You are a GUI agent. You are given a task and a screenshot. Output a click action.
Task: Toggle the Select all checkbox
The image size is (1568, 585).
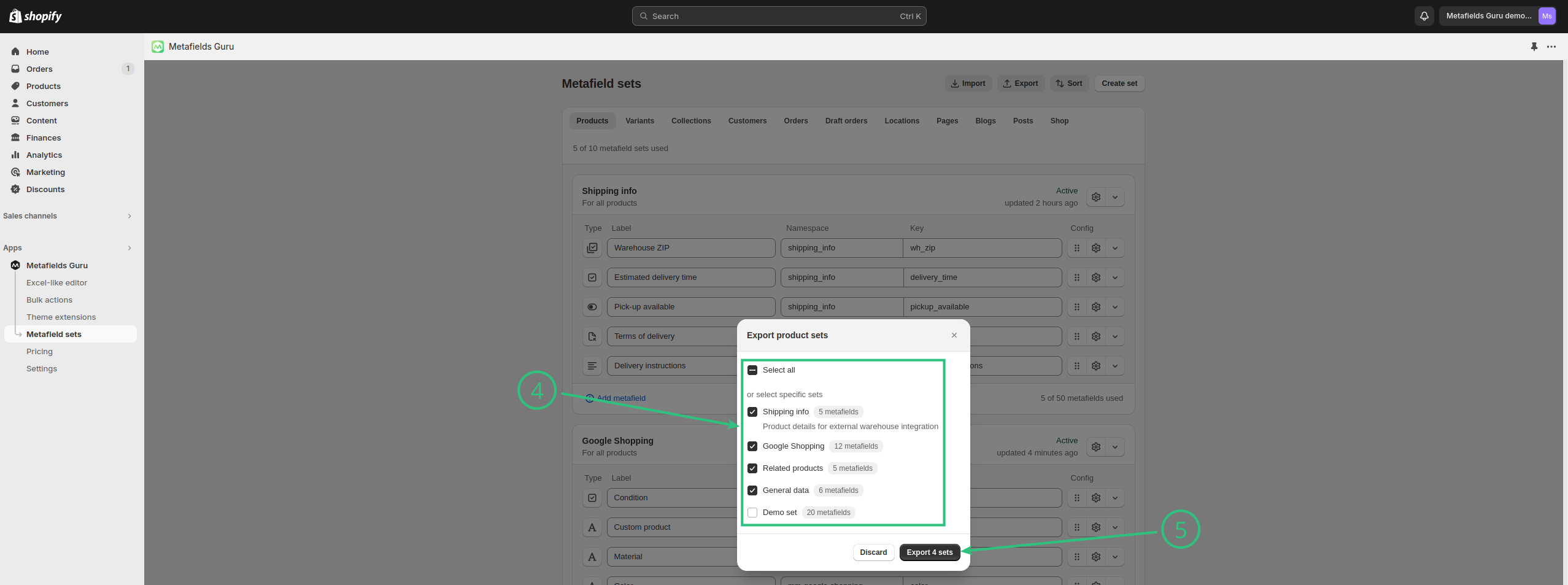[752, 370]
